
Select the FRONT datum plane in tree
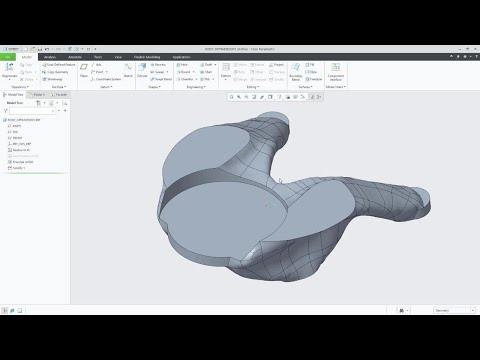tap(15, 138)
